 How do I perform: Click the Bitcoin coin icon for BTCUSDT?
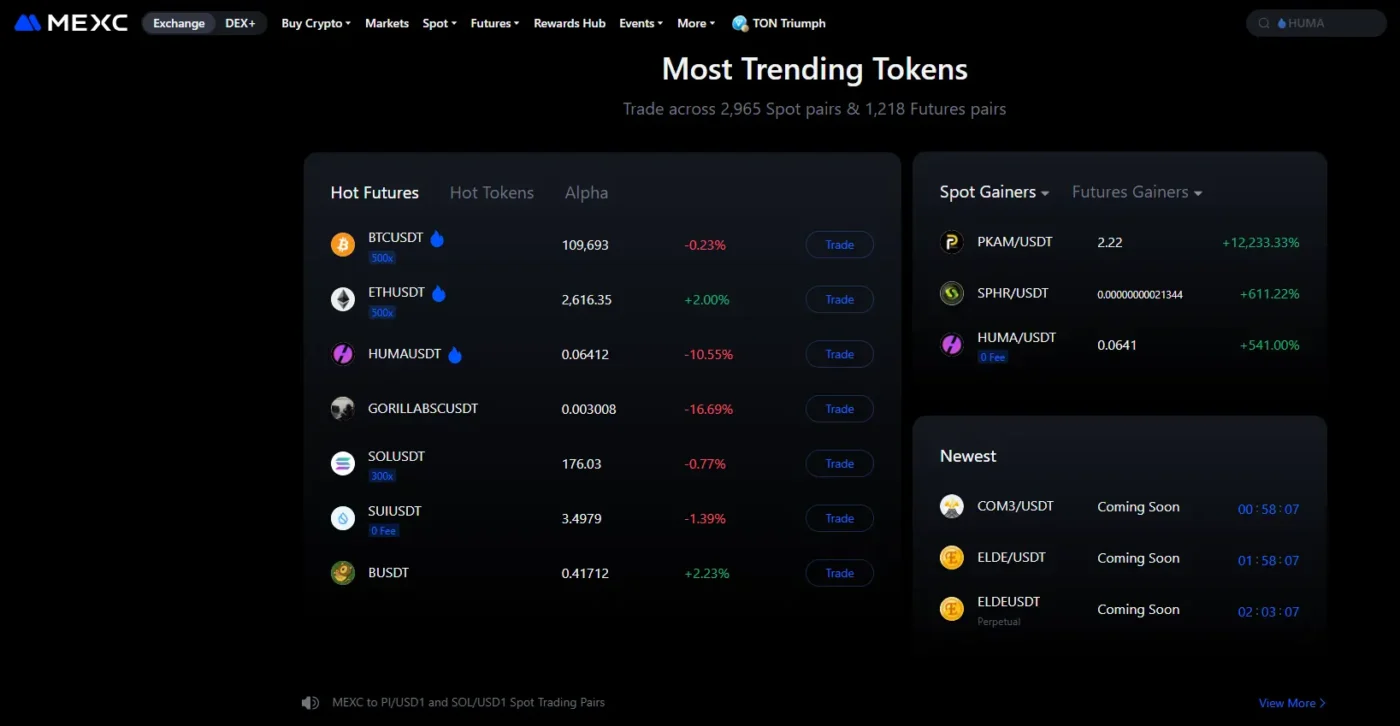pos(343,245)
